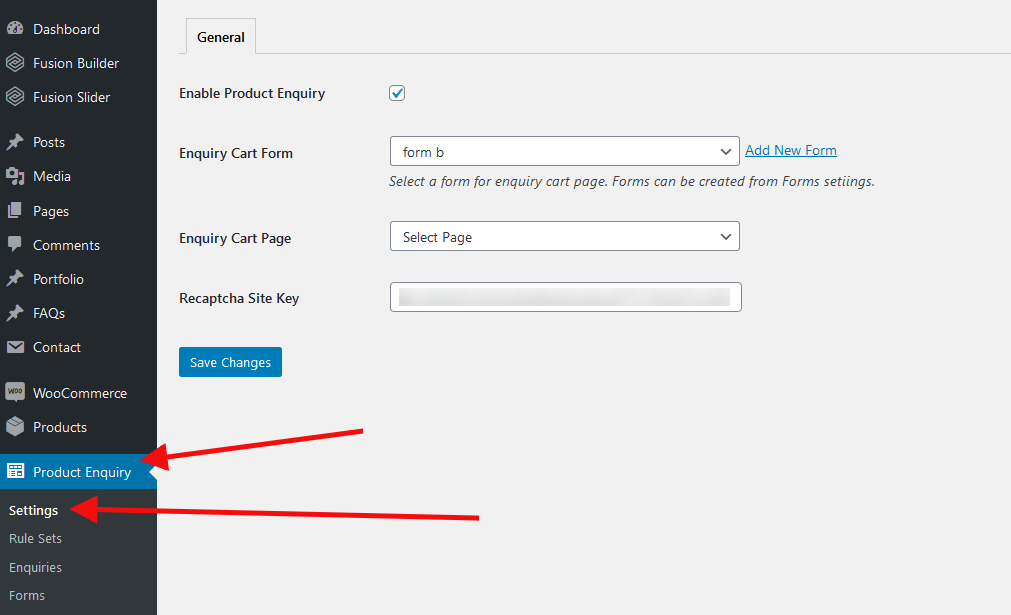The image size is (1011, 615).
Task: Click the Posts pushpin icon
Action: coord(15,142)
